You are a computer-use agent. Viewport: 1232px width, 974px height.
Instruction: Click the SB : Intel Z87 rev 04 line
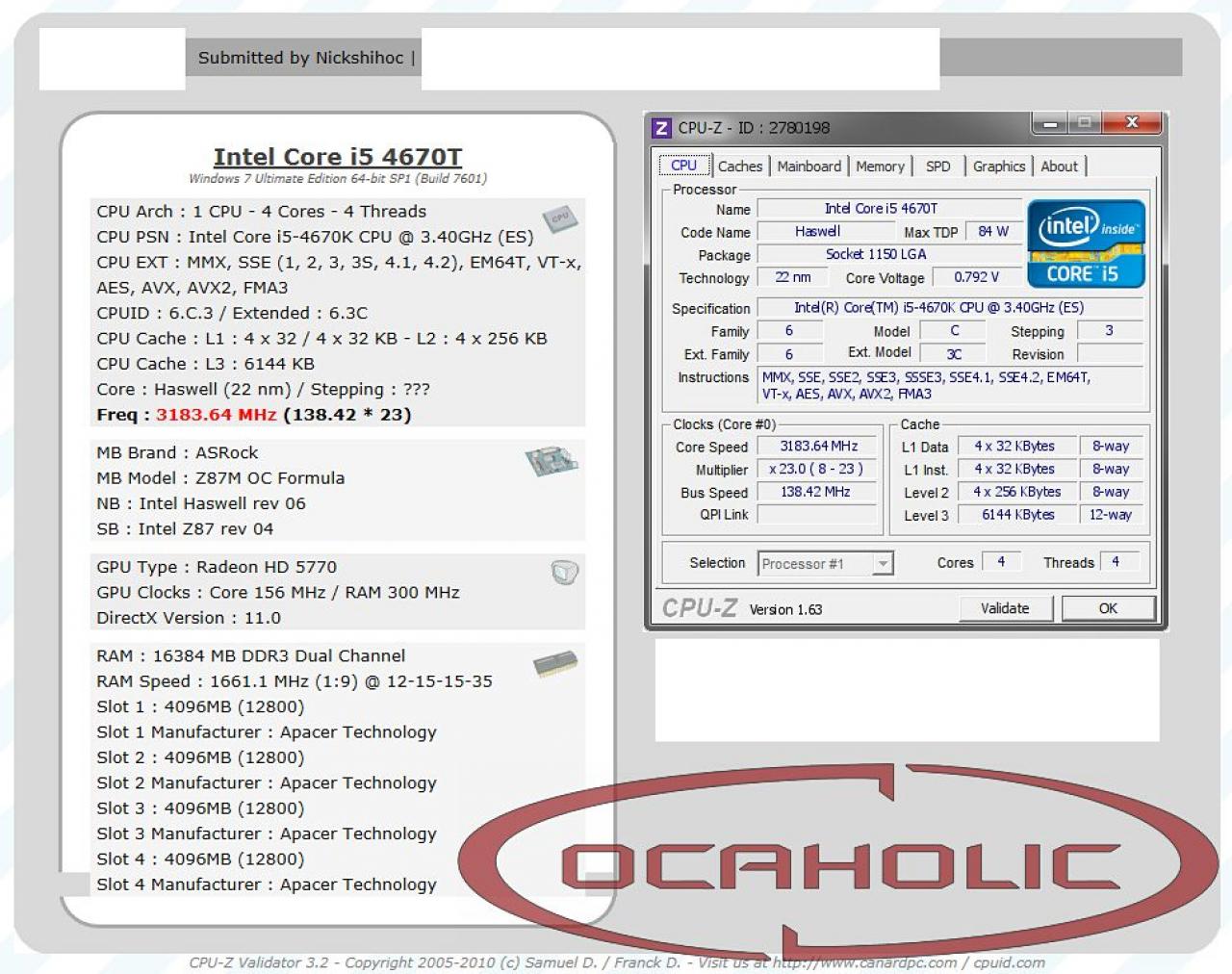[x=185, y=529]
